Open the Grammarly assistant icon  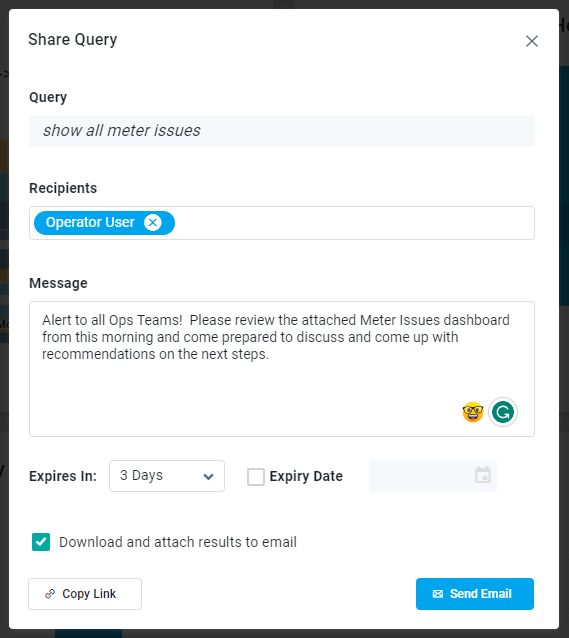tap(503, 412)
